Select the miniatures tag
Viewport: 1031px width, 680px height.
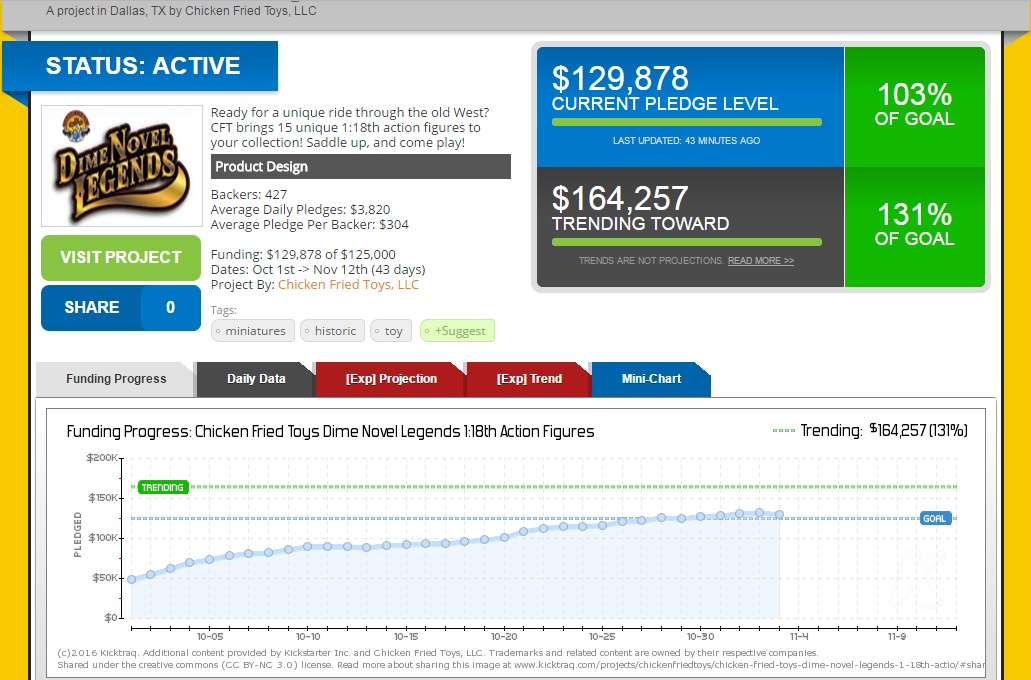coord(253,331)
